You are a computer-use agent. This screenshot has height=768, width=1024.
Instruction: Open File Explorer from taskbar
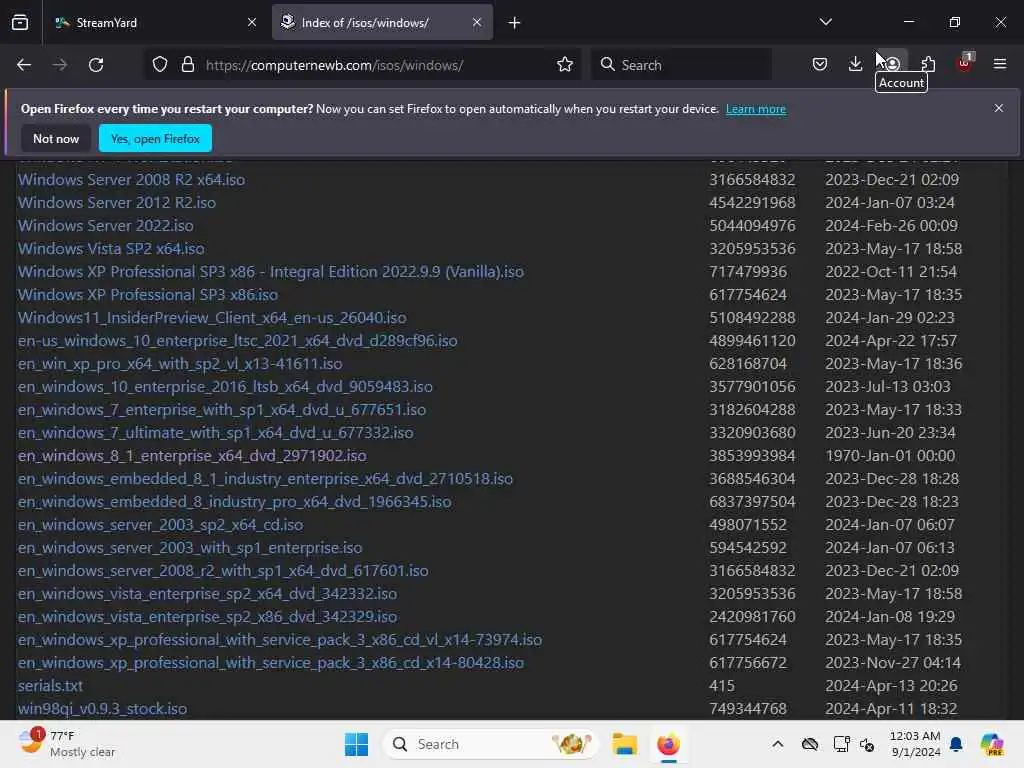(x=624, y=744)
